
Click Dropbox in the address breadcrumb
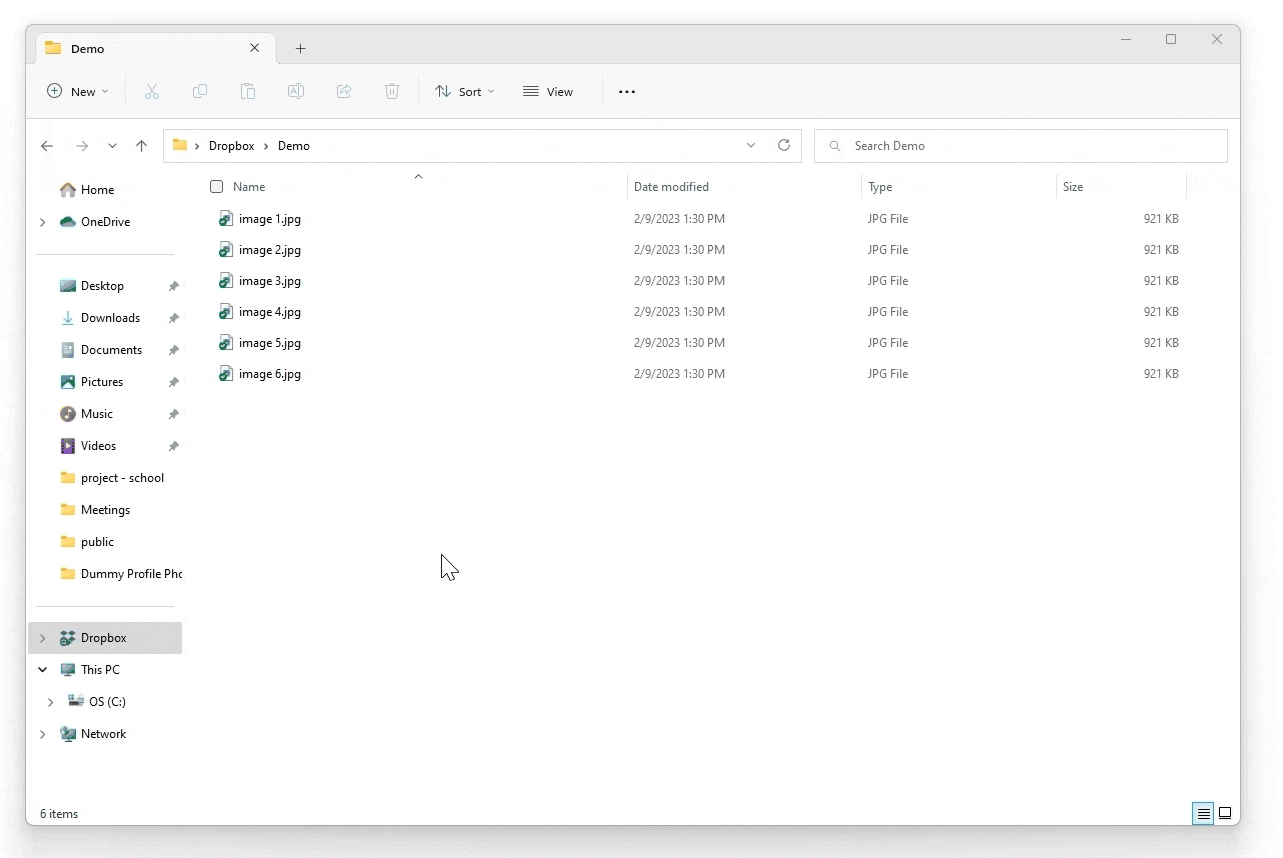point(231,146)
